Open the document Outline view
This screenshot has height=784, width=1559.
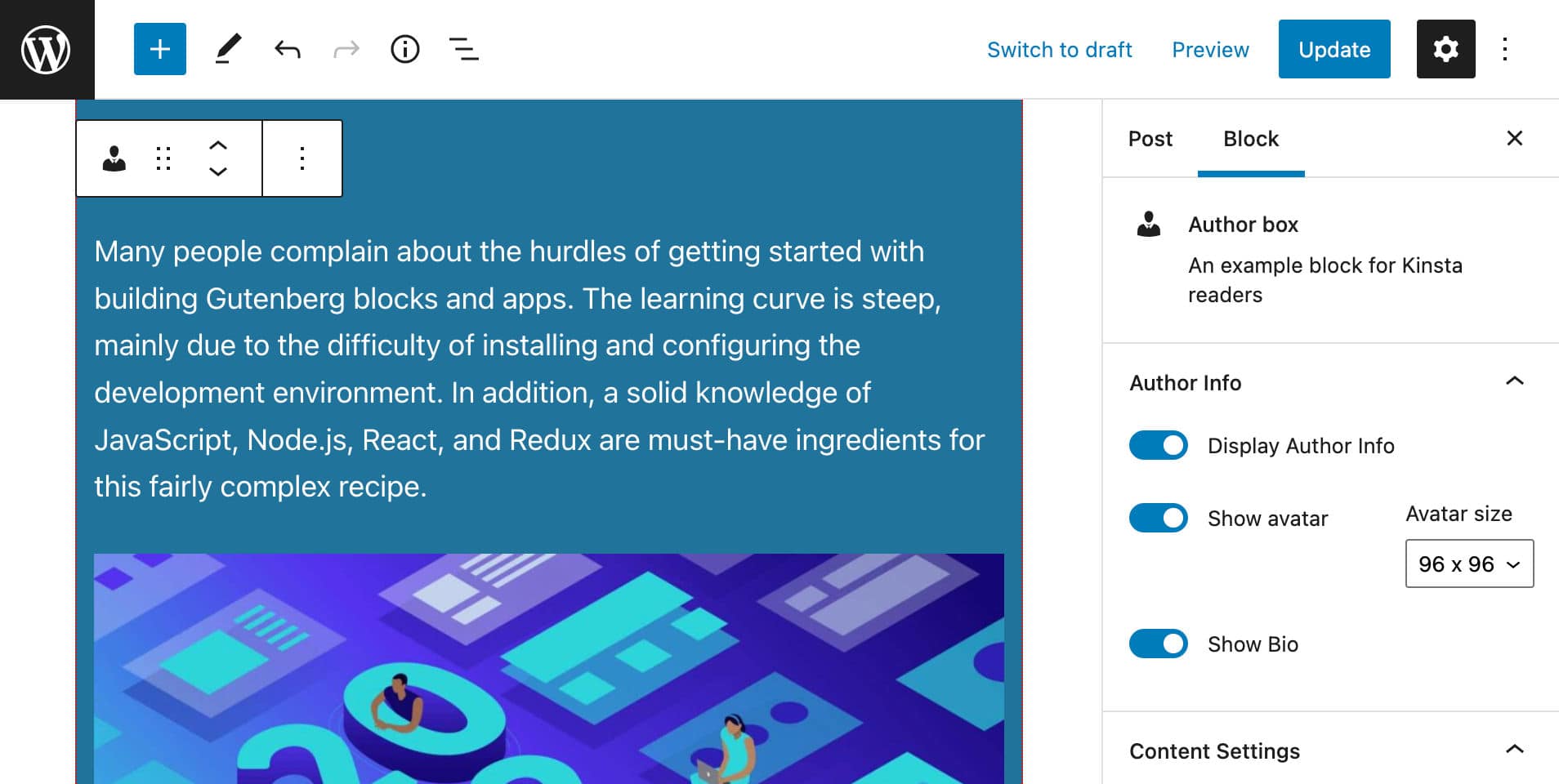pos(463,48)
